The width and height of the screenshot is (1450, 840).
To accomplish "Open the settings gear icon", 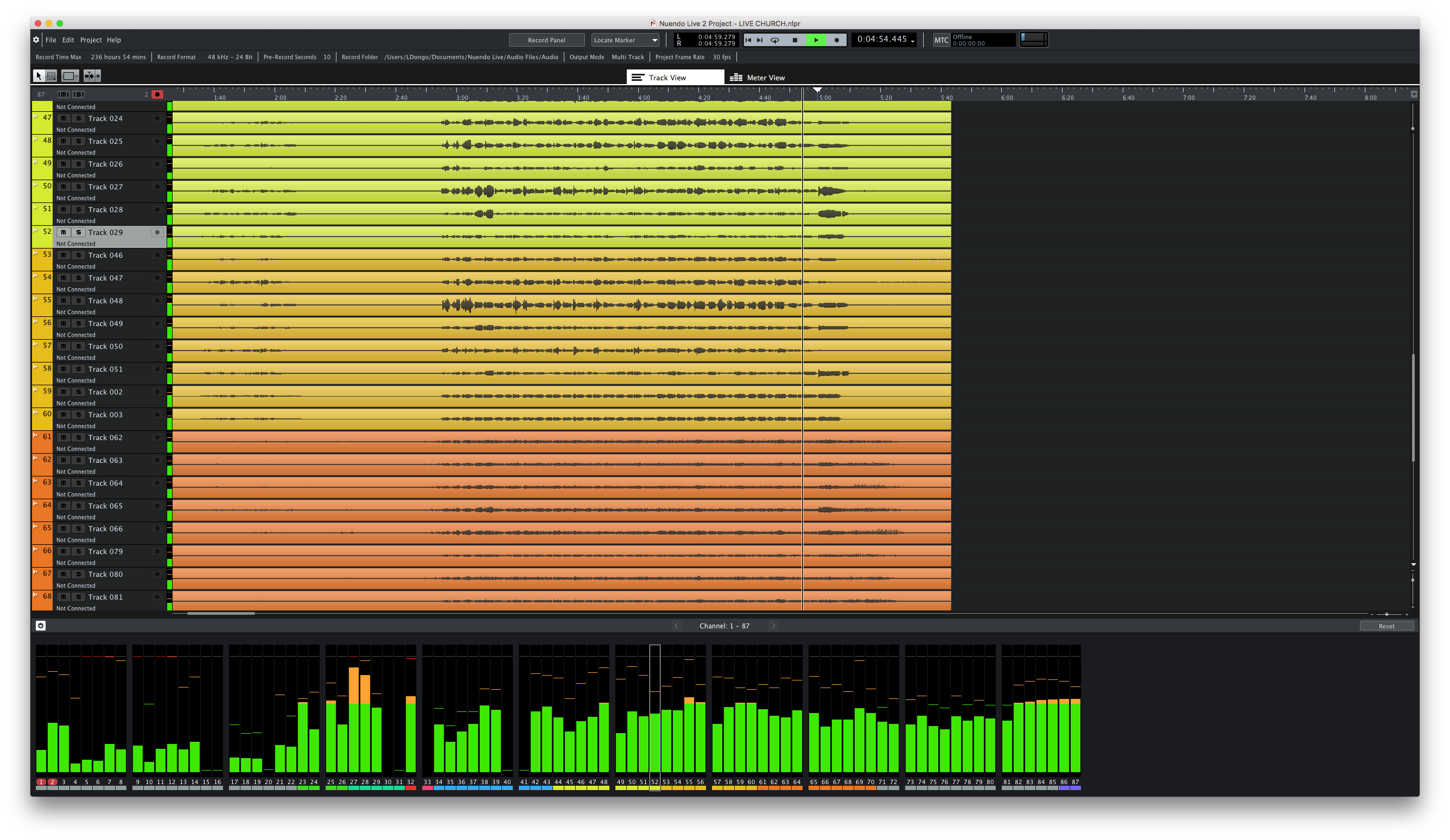I will coord(36,40).
